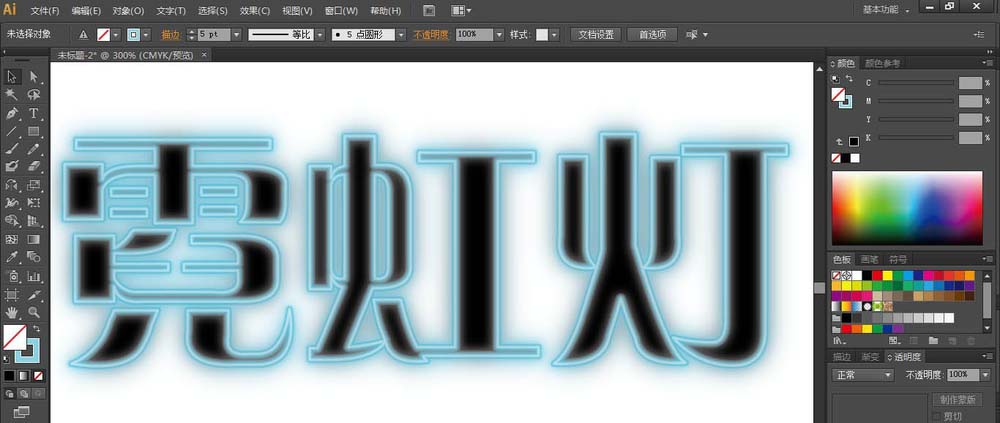The image size is (1000, 423).
Task: Open the 窗口(W) menu
Action: 341,11
